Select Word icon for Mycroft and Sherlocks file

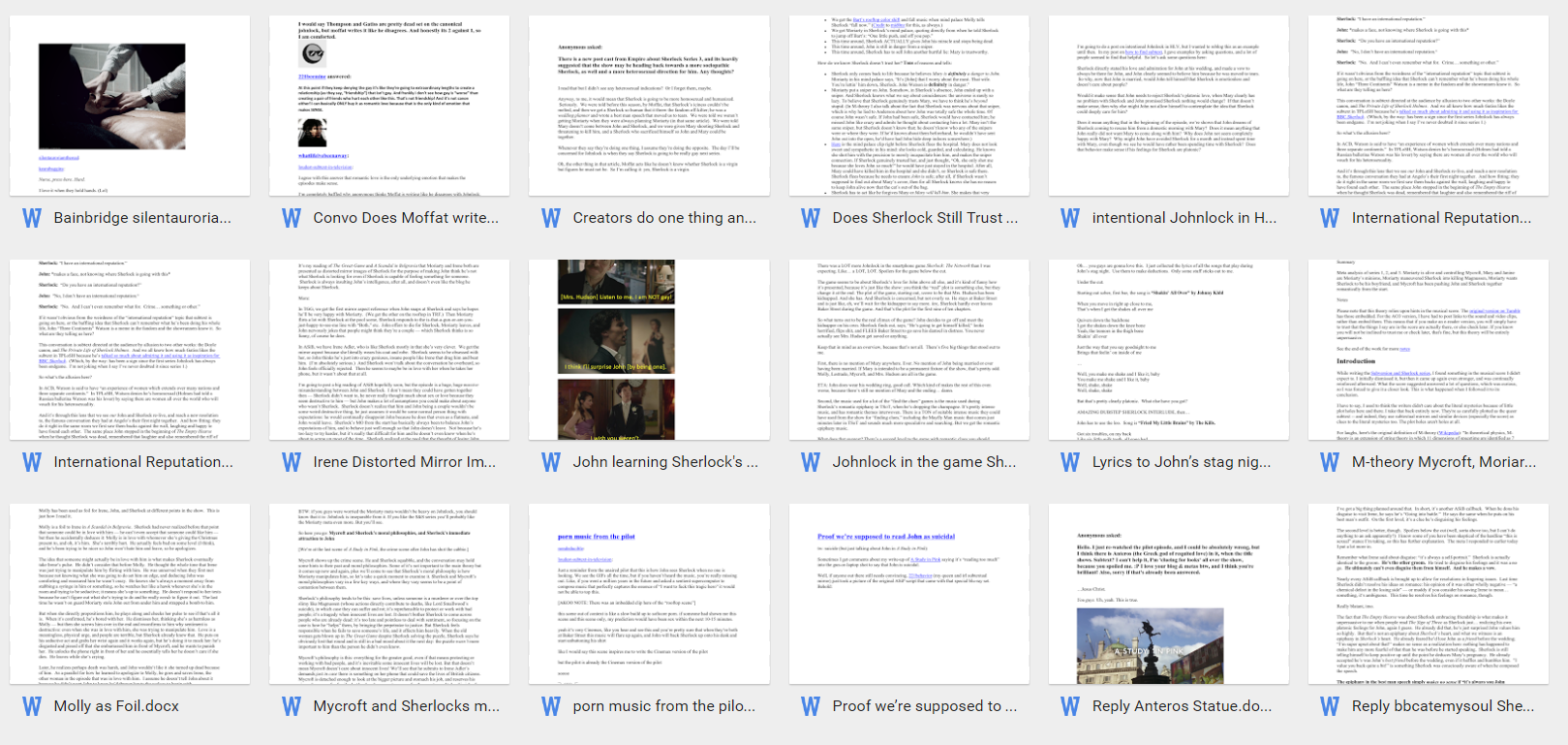[x=292, y=706]
